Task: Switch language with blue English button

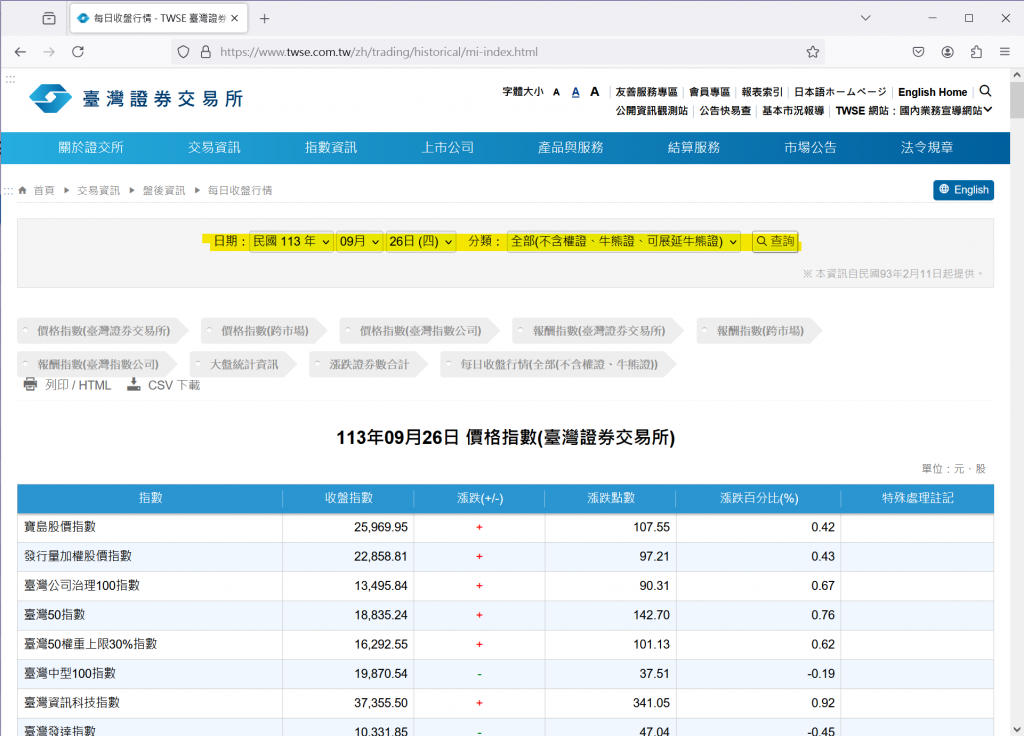Action: point(963,189)
